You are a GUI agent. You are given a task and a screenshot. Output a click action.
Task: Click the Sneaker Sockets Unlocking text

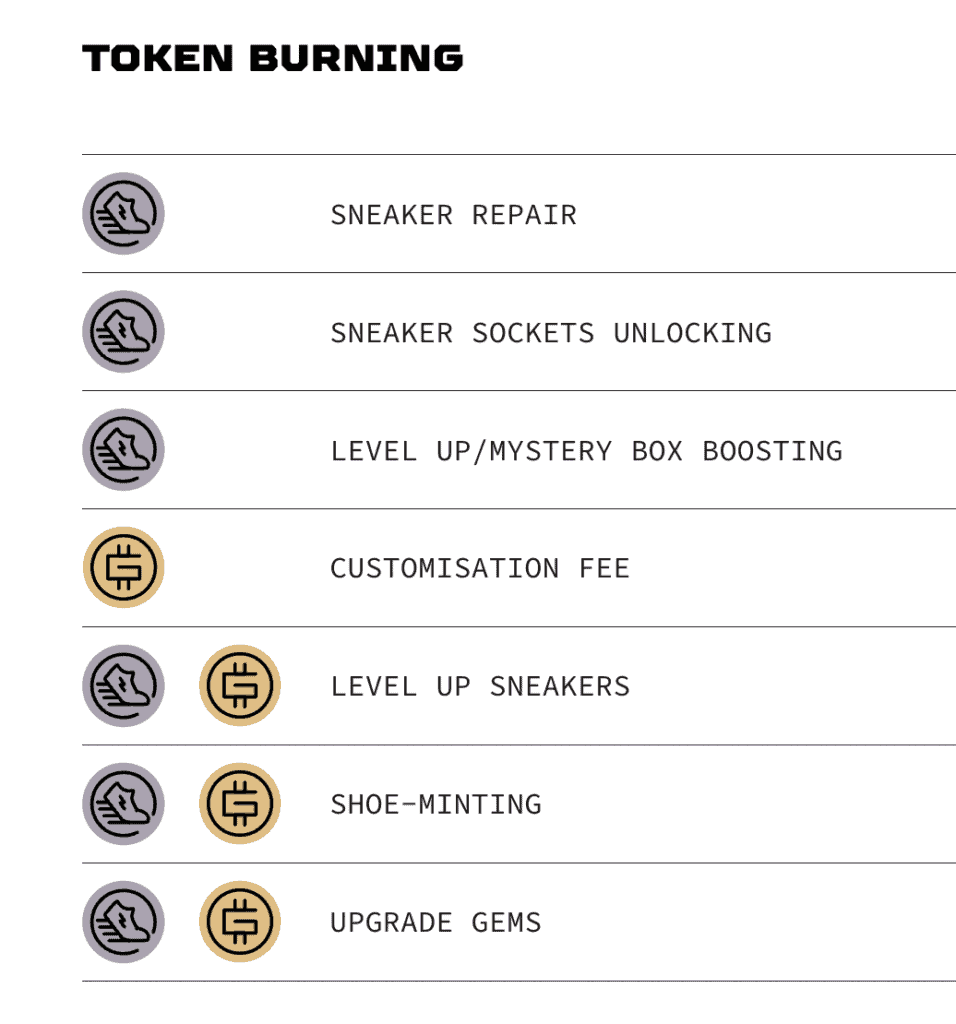551,333
